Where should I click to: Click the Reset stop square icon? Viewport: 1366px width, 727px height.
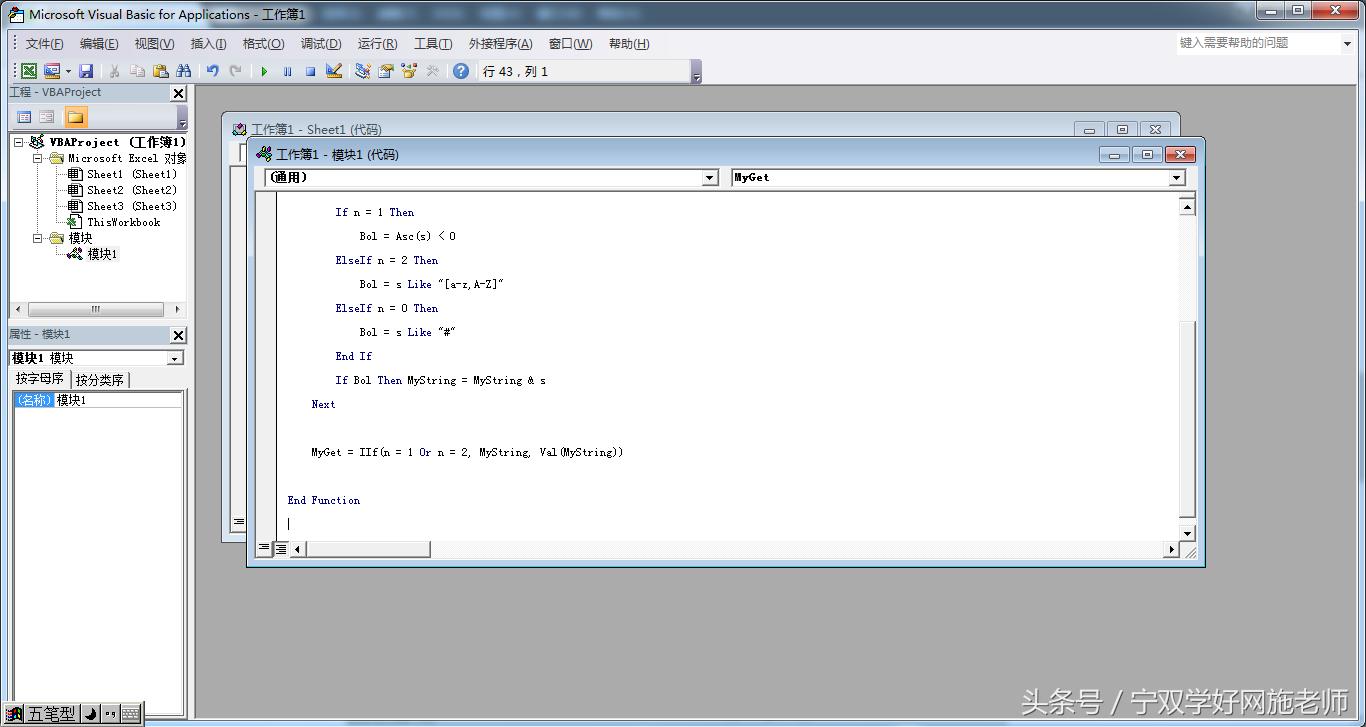click(310, 71)
